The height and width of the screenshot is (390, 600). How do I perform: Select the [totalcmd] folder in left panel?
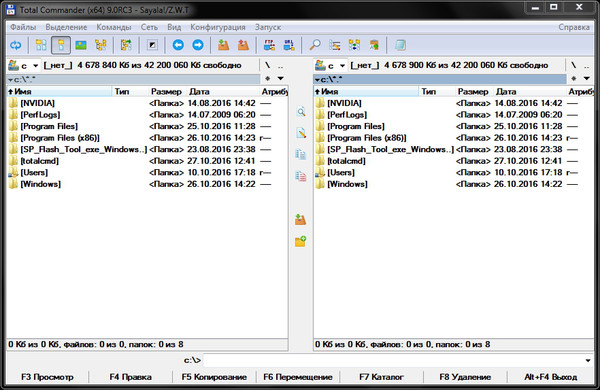click(39, 161)
